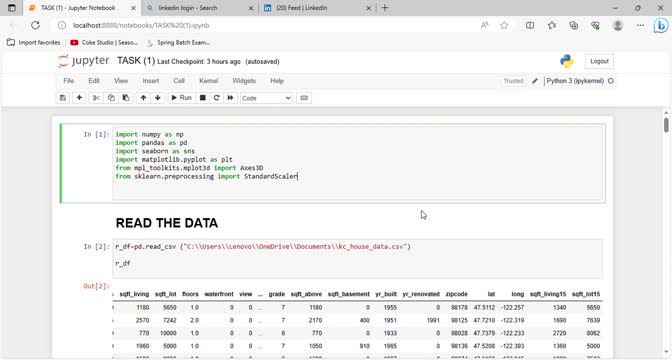The height and width of the screenshot is (360, 672).
Task: Open the tab actions menu icon
Action: point(12,8)
